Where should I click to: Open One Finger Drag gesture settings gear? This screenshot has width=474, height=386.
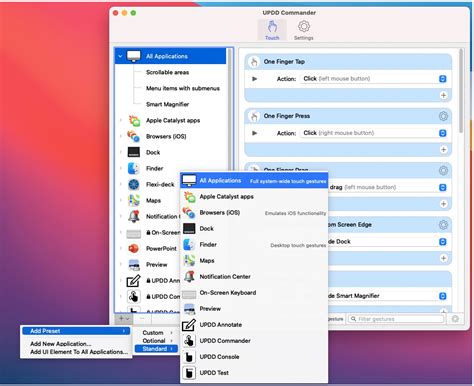(x=443, y=170)
